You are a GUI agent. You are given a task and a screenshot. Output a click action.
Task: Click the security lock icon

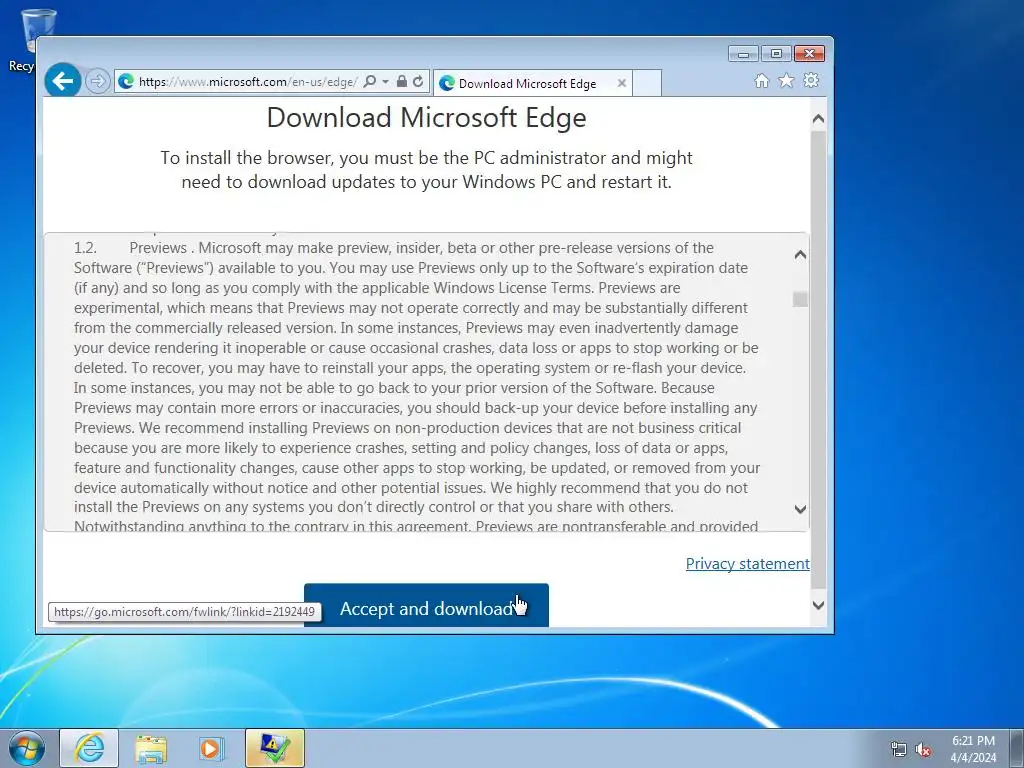click(x=402, y=82)
